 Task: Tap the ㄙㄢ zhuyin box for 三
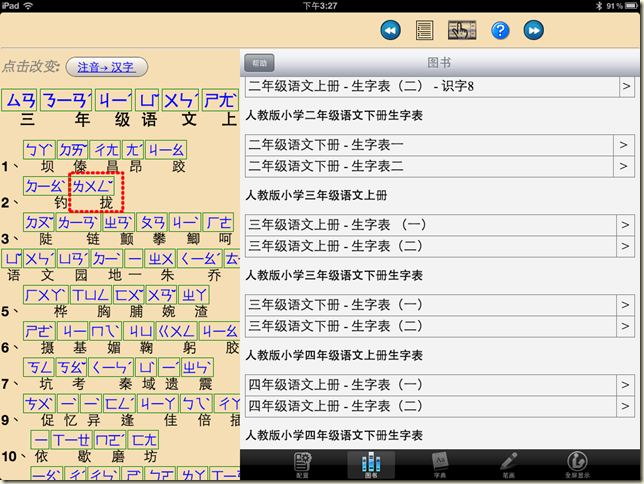pyautogui.click(x=19, y=100)
